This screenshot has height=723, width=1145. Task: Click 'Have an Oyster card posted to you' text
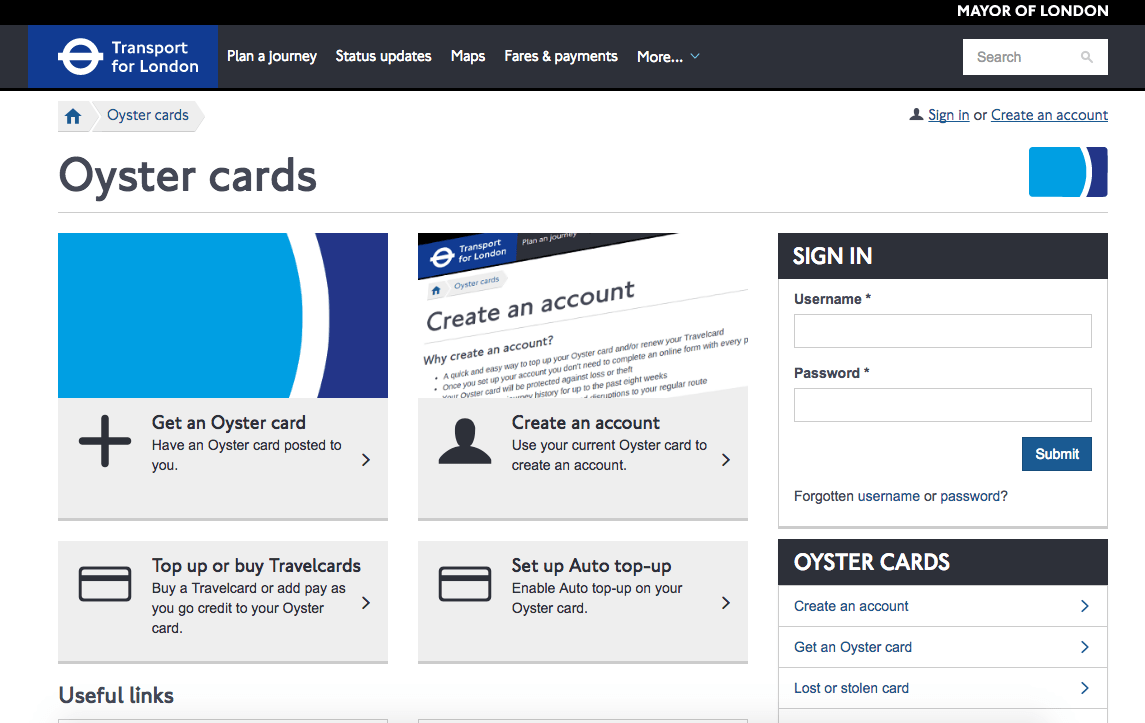[246, 455]
